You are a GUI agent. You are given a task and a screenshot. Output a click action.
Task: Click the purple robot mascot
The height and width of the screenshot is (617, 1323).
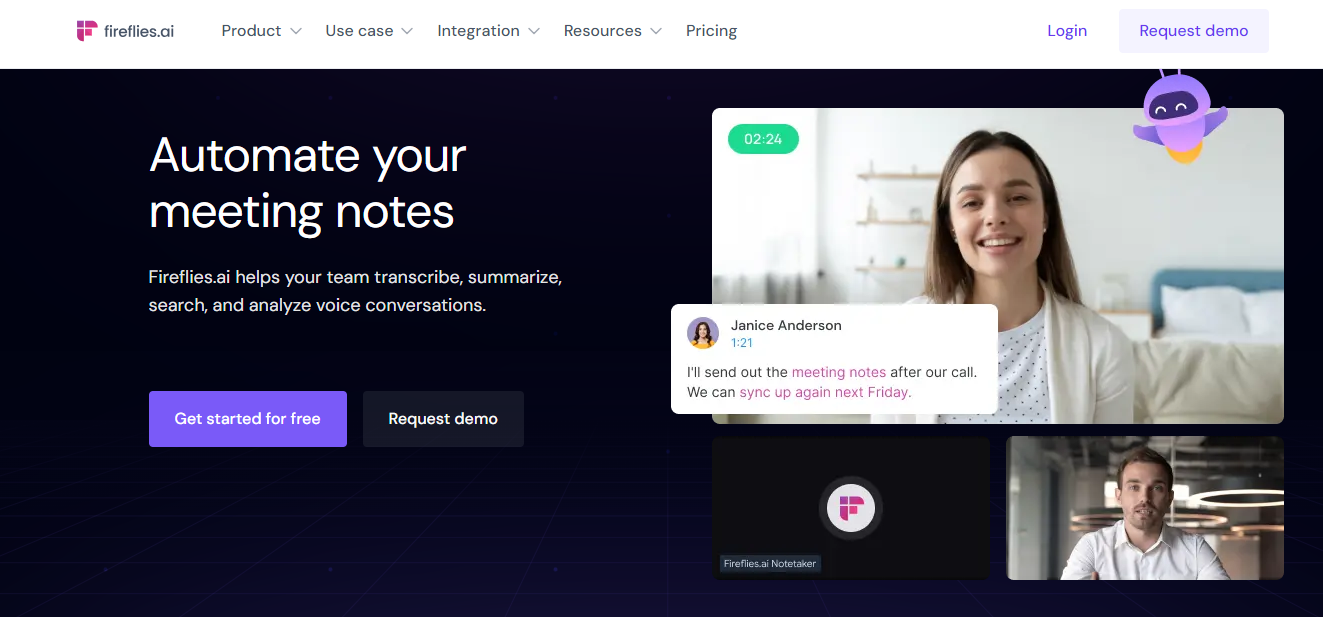point(1180,117)
